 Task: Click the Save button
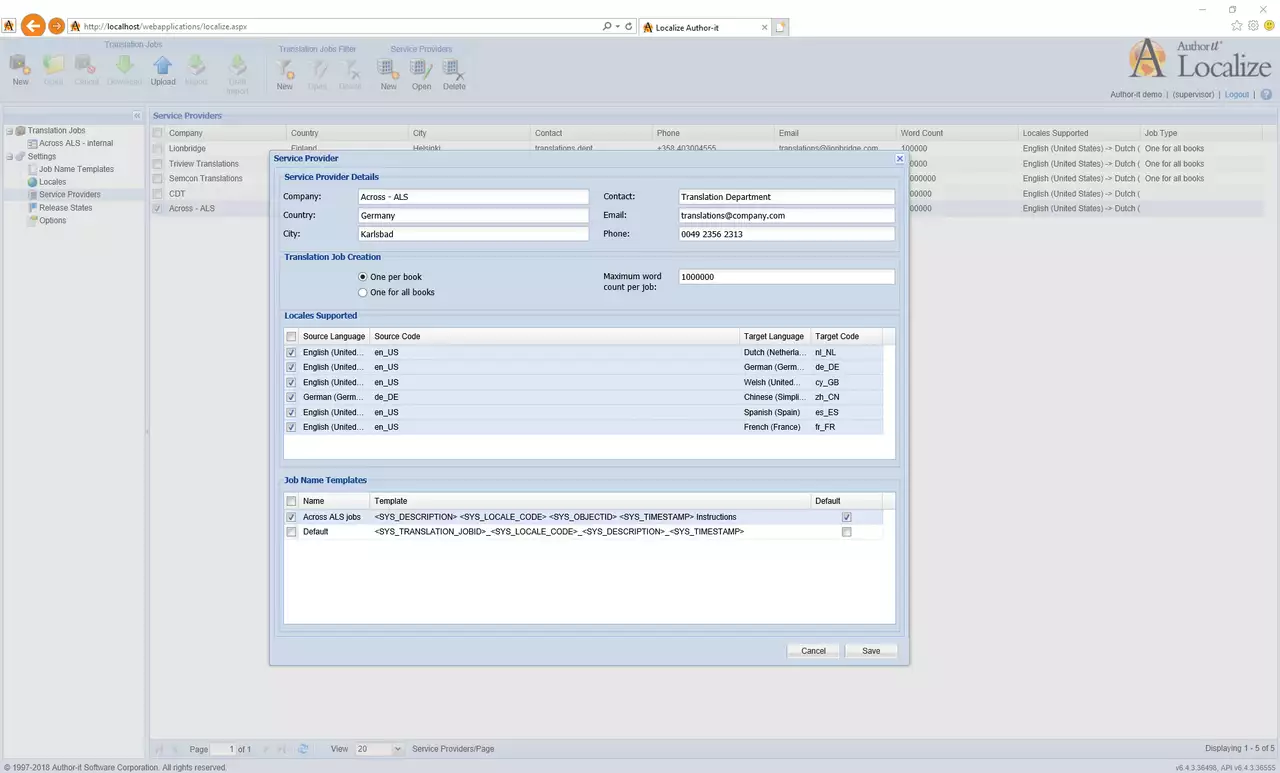(x=871, y=651)
